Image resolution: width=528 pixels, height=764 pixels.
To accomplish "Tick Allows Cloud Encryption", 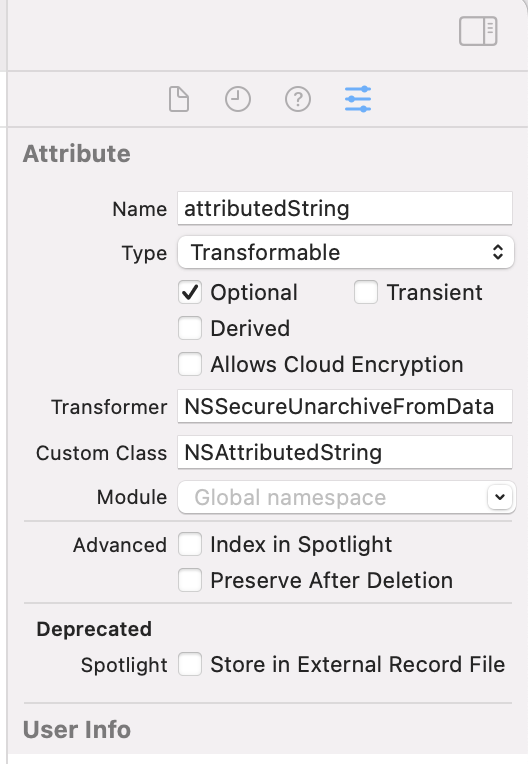I will point(190,364).
